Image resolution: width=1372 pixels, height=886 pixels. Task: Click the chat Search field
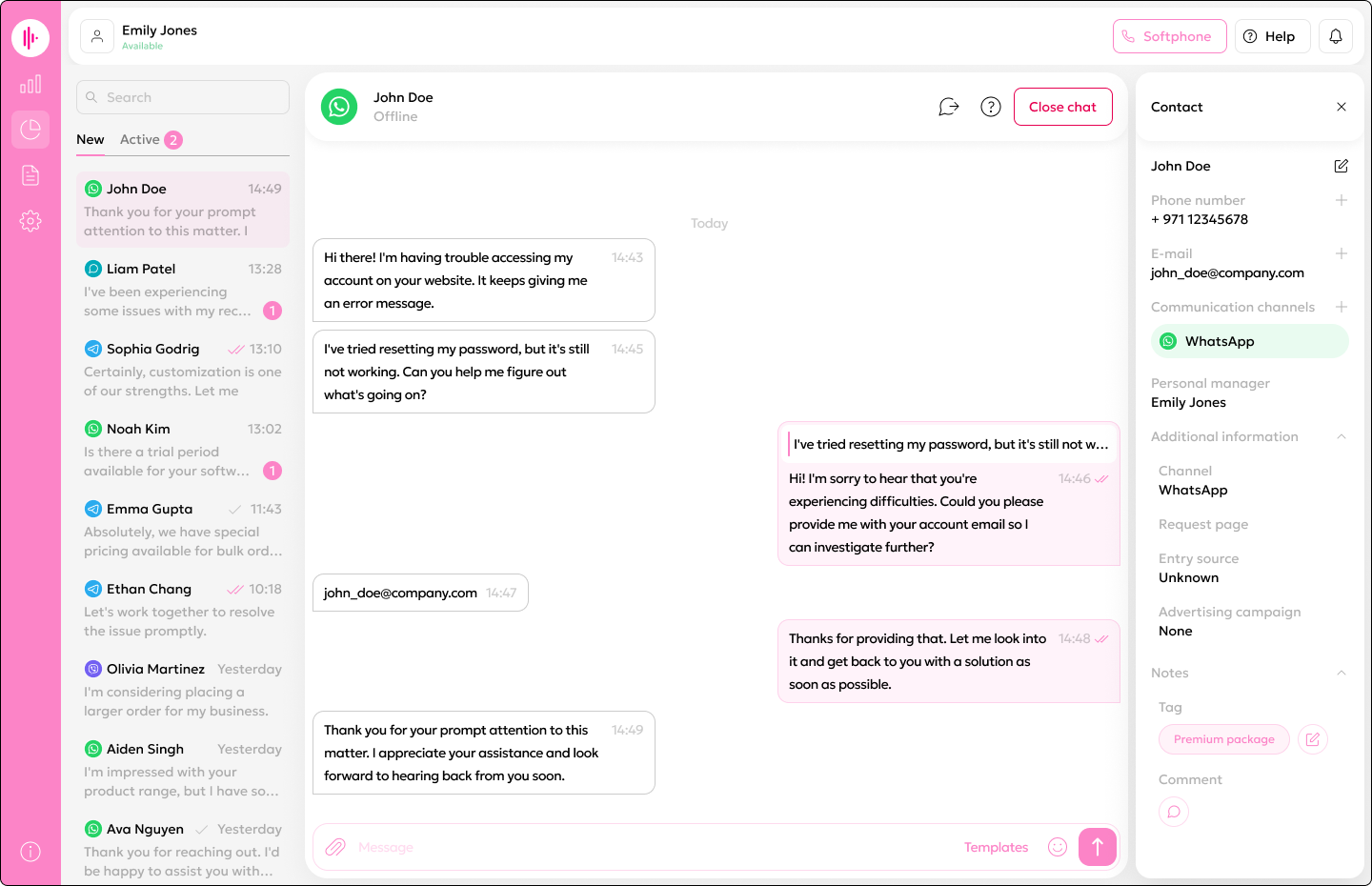183,97
